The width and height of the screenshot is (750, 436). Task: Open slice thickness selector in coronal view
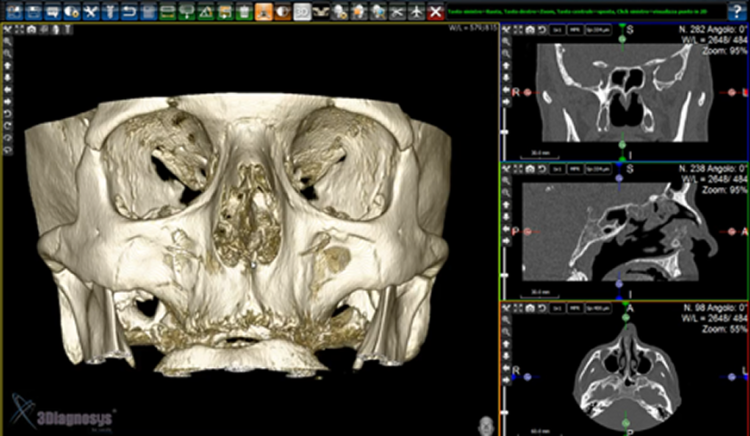tap(598, 30)
